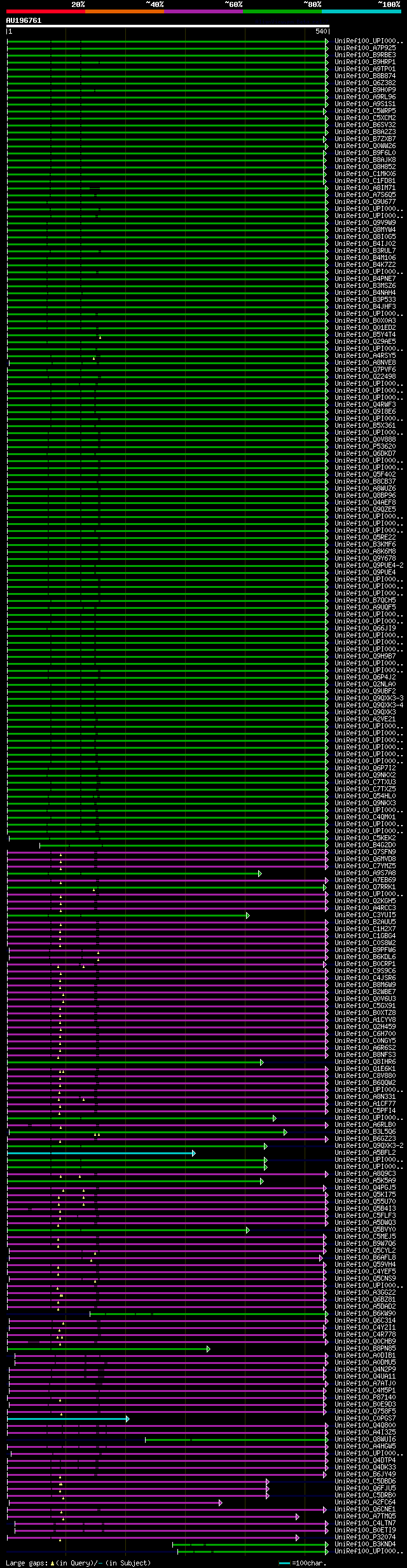Click label UniRef100_C5WRP5
Screen dimensions: 407x1568
click(x=365, y=111)
